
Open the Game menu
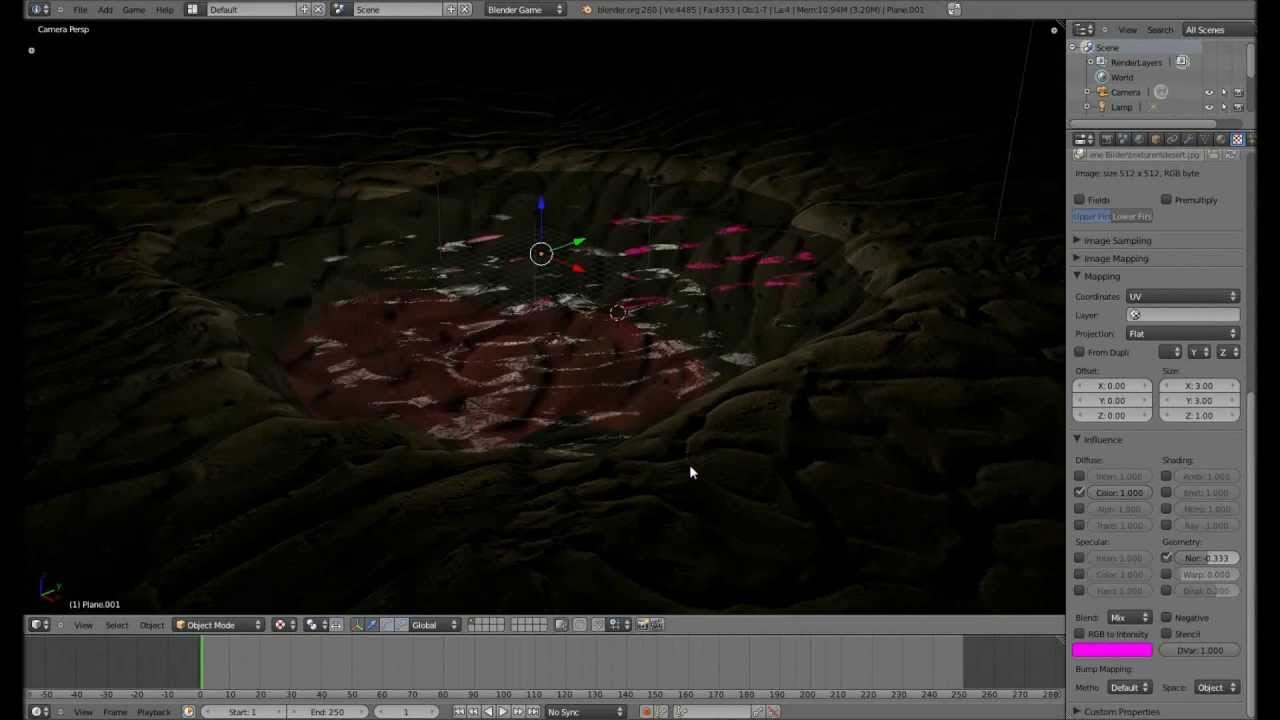[x=133, y=10]
